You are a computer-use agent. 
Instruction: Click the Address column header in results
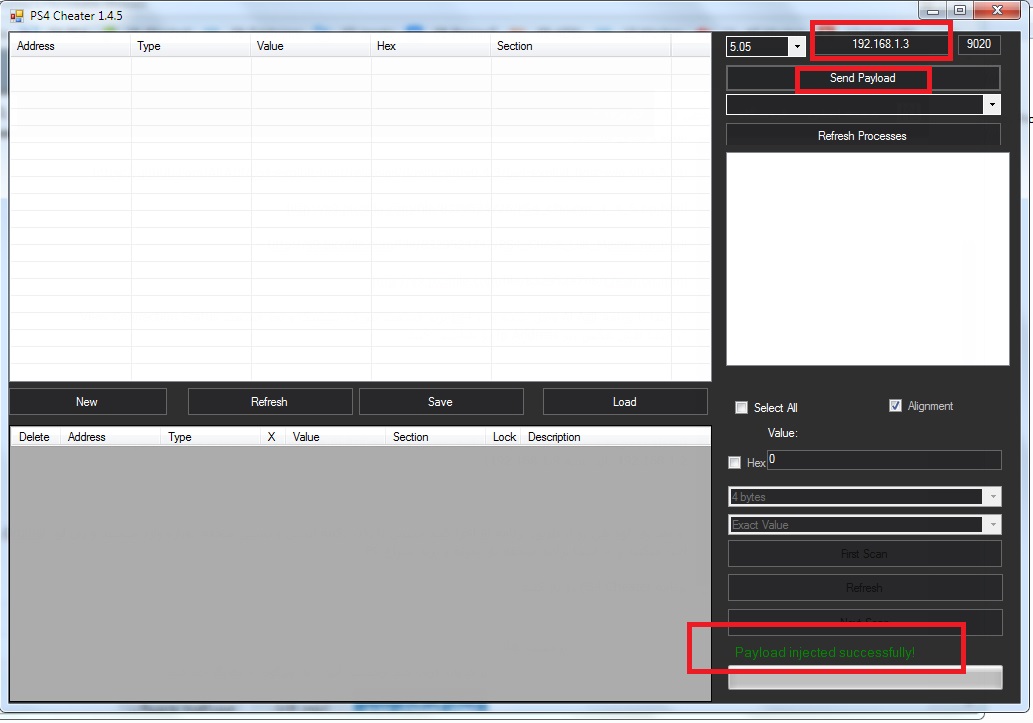(x=70, y=46)
